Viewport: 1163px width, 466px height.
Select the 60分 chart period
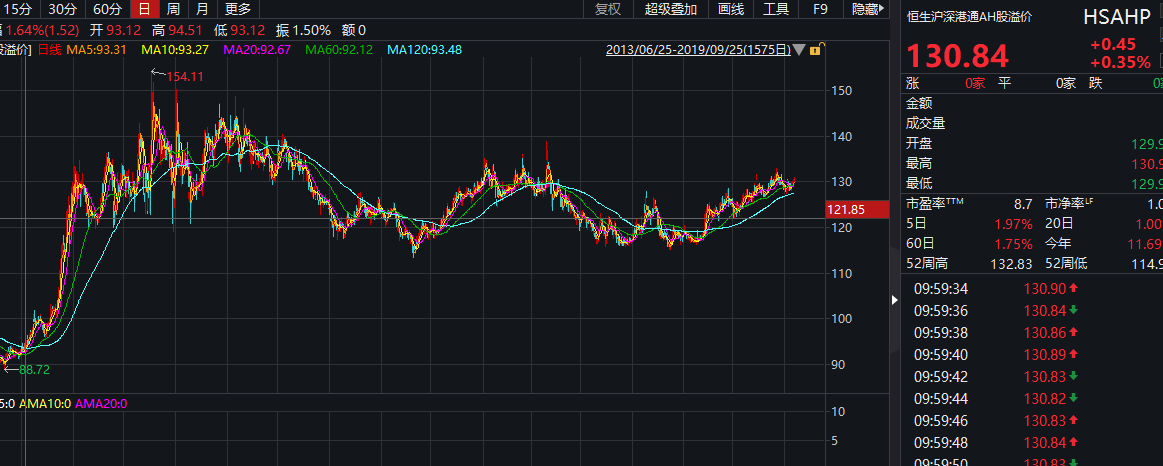(x=107, y=9)
